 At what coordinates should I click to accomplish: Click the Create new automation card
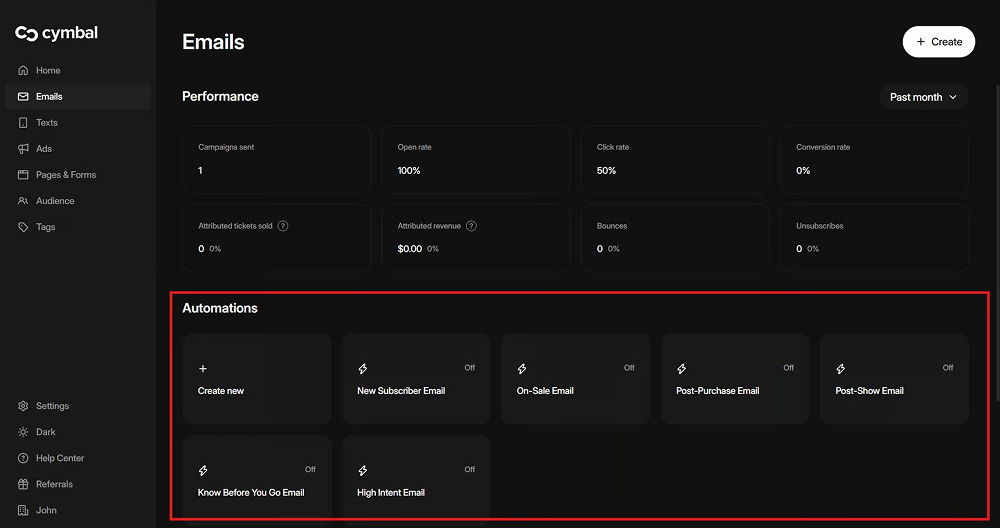coord(256,379)
